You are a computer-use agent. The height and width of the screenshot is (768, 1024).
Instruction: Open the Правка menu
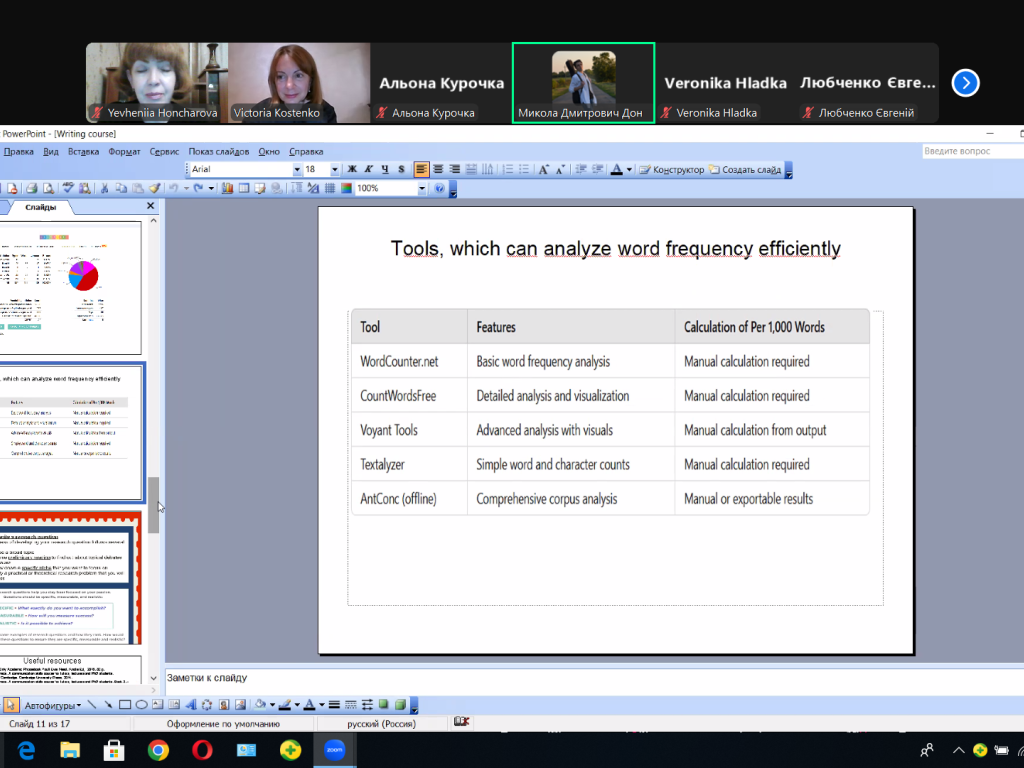point(18,152)
